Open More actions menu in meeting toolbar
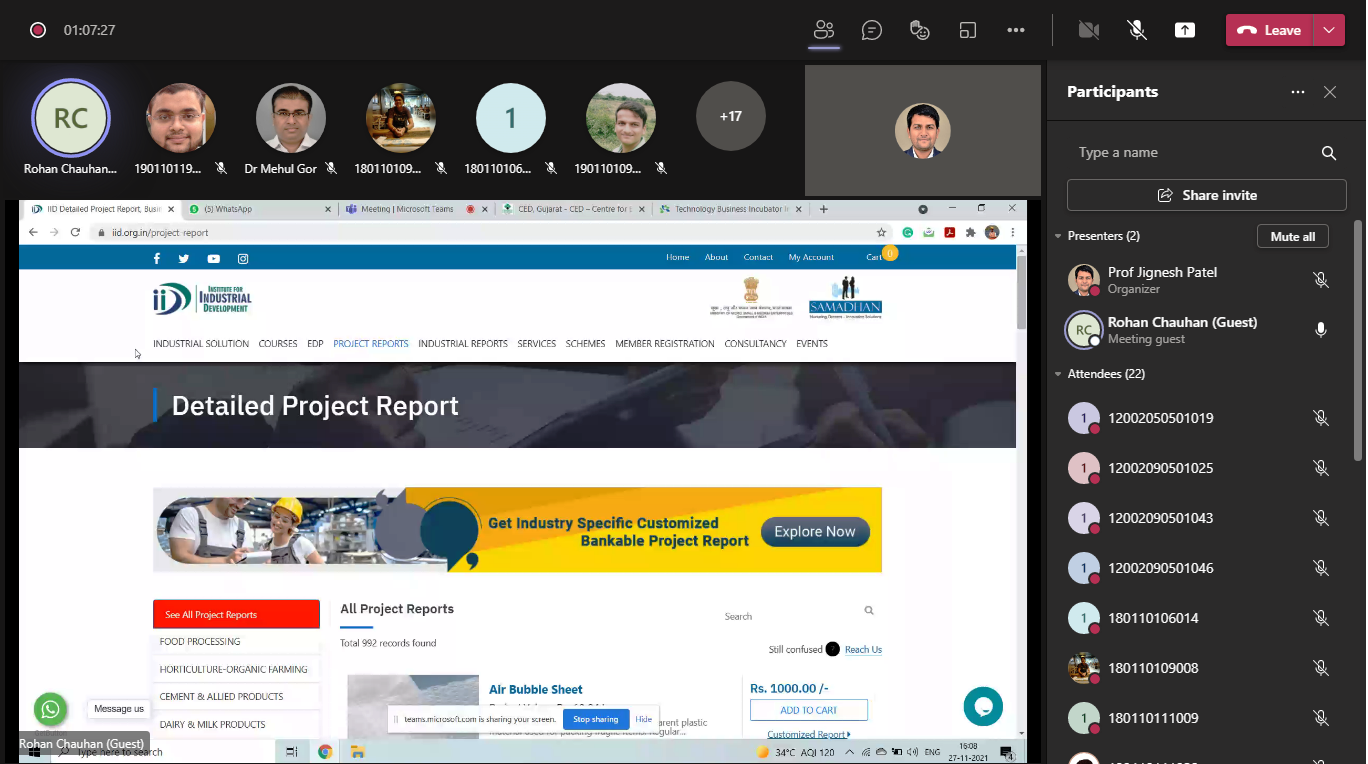The height and width of the screenshot is (764, 1368). [1016, 30]
